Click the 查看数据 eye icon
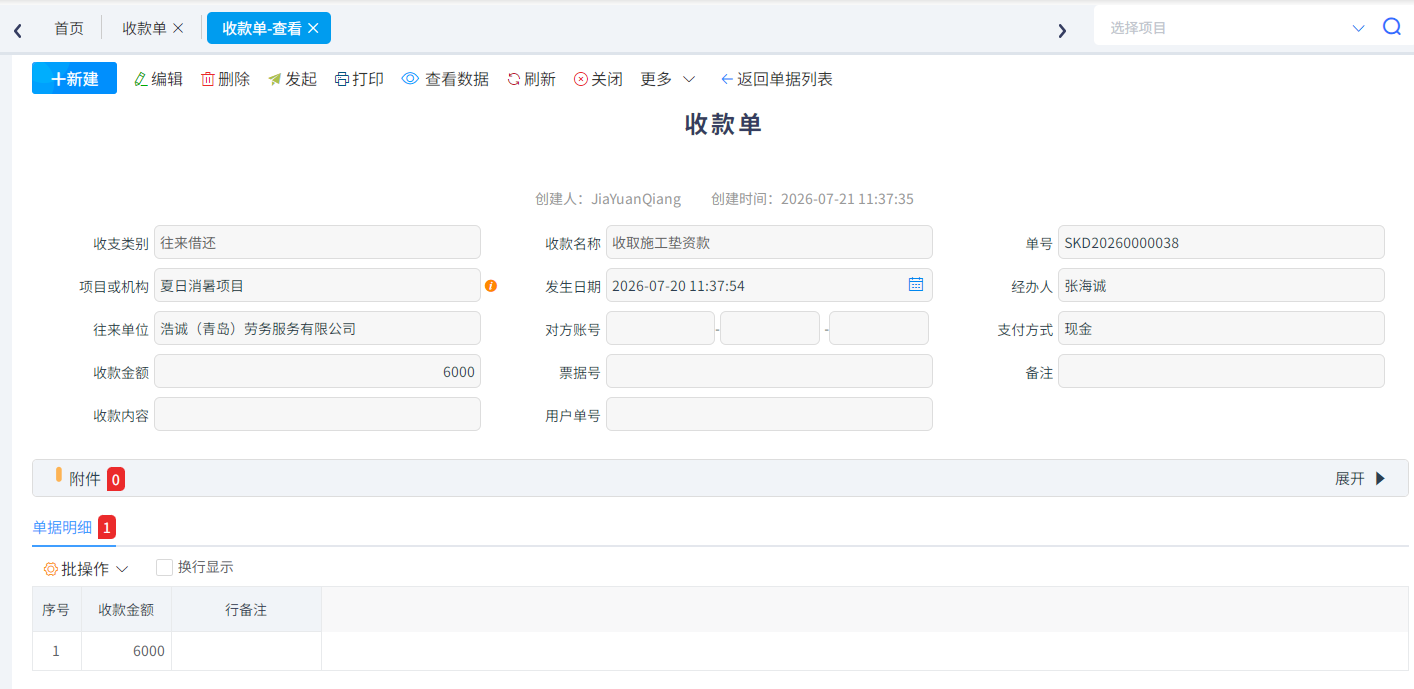 410,79
